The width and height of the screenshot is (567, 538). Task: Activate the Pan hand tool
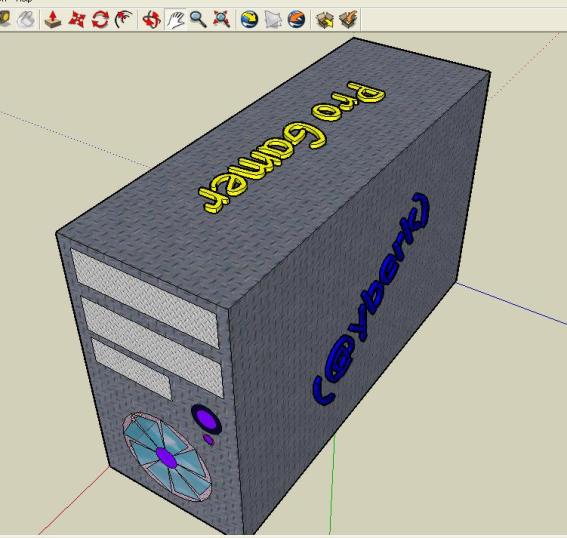(x=175, y=19)
